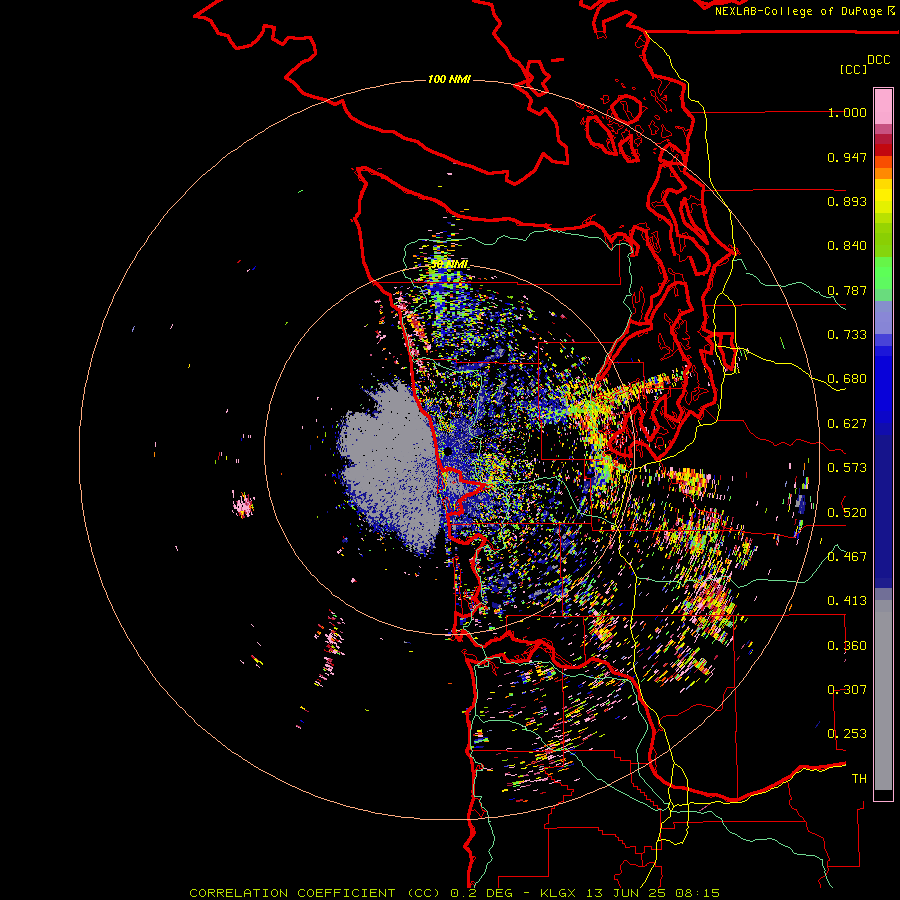Pick the yellow segment of color bar
Screen dimensions: 900x900
click(883, 196)
